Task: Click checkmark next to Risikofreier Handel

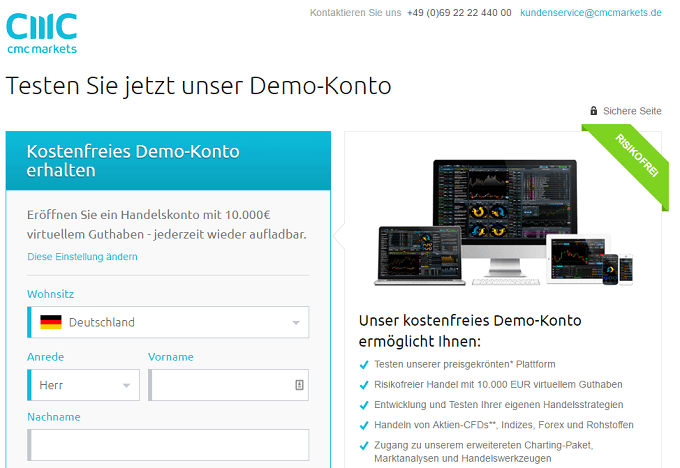Action: point(364,385)
